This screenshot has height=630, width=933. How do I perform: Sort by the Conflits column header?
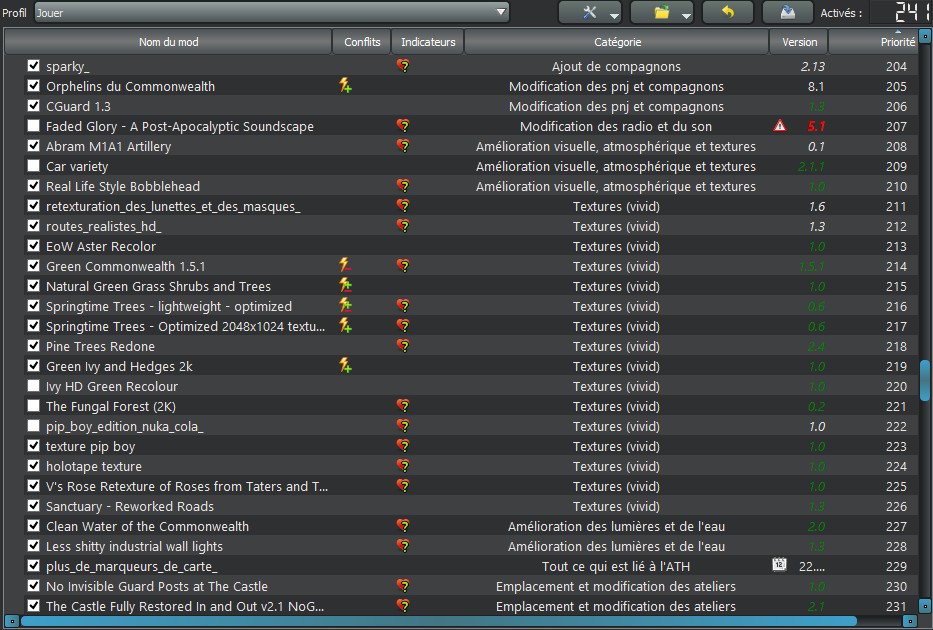362,42
